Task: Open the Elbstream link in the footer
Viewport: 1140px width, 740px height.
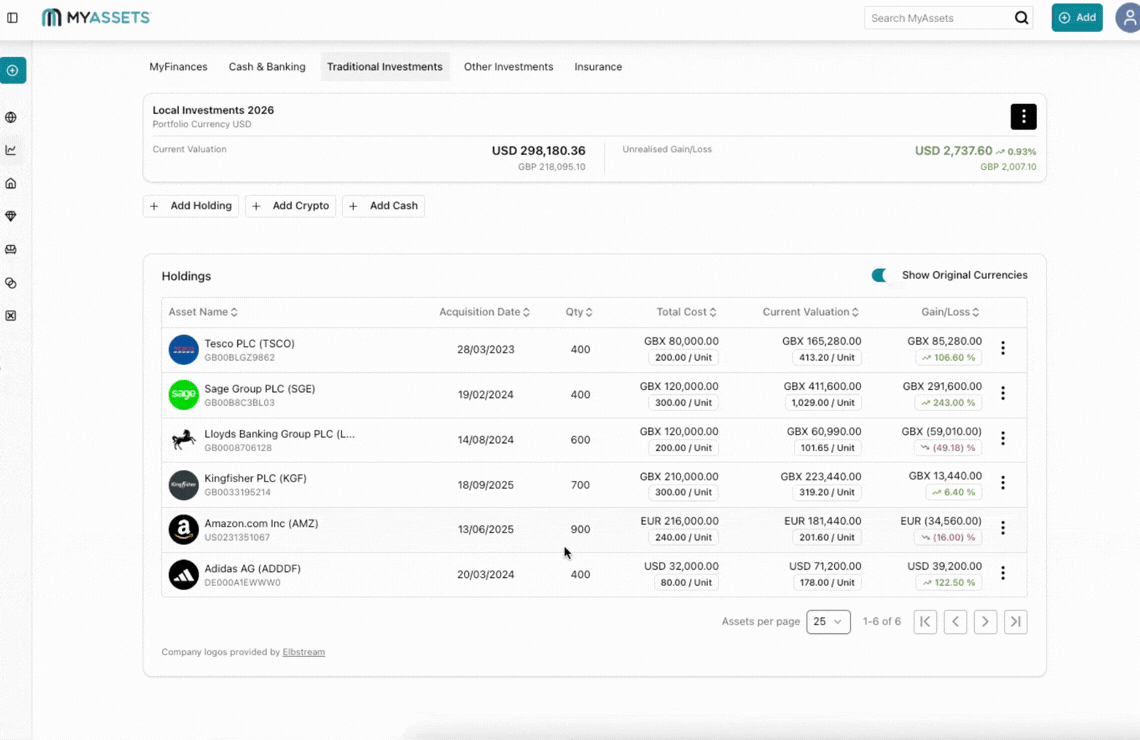Action: click(303, 651)
